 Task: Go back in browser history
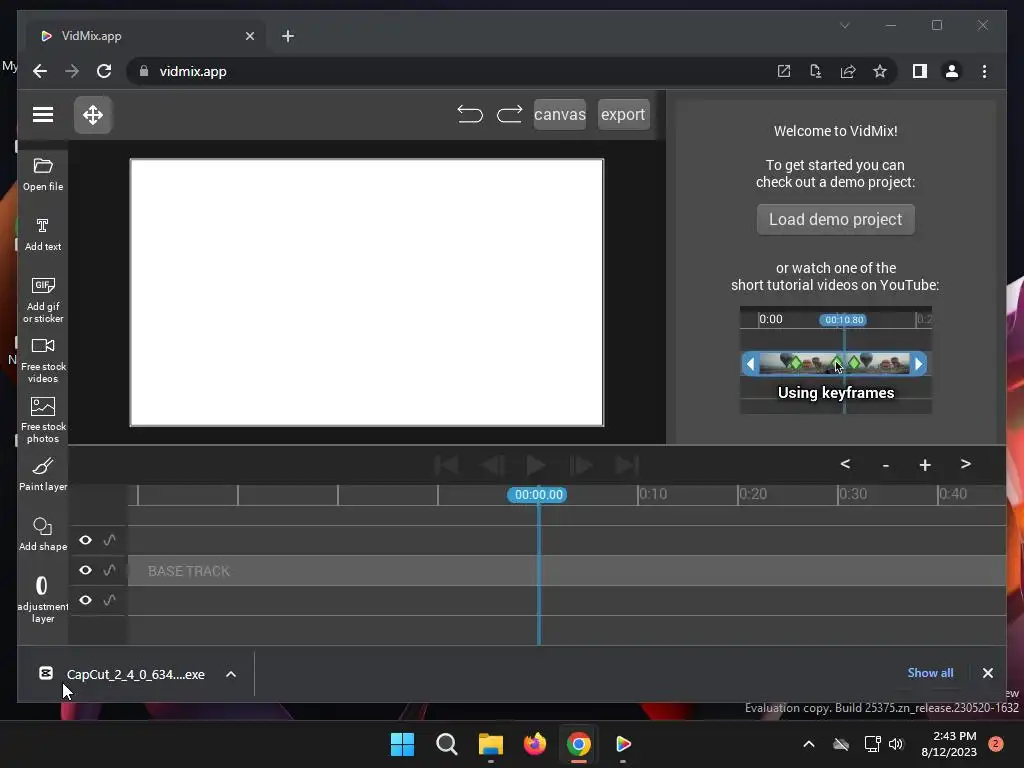[x=40, y=71]
